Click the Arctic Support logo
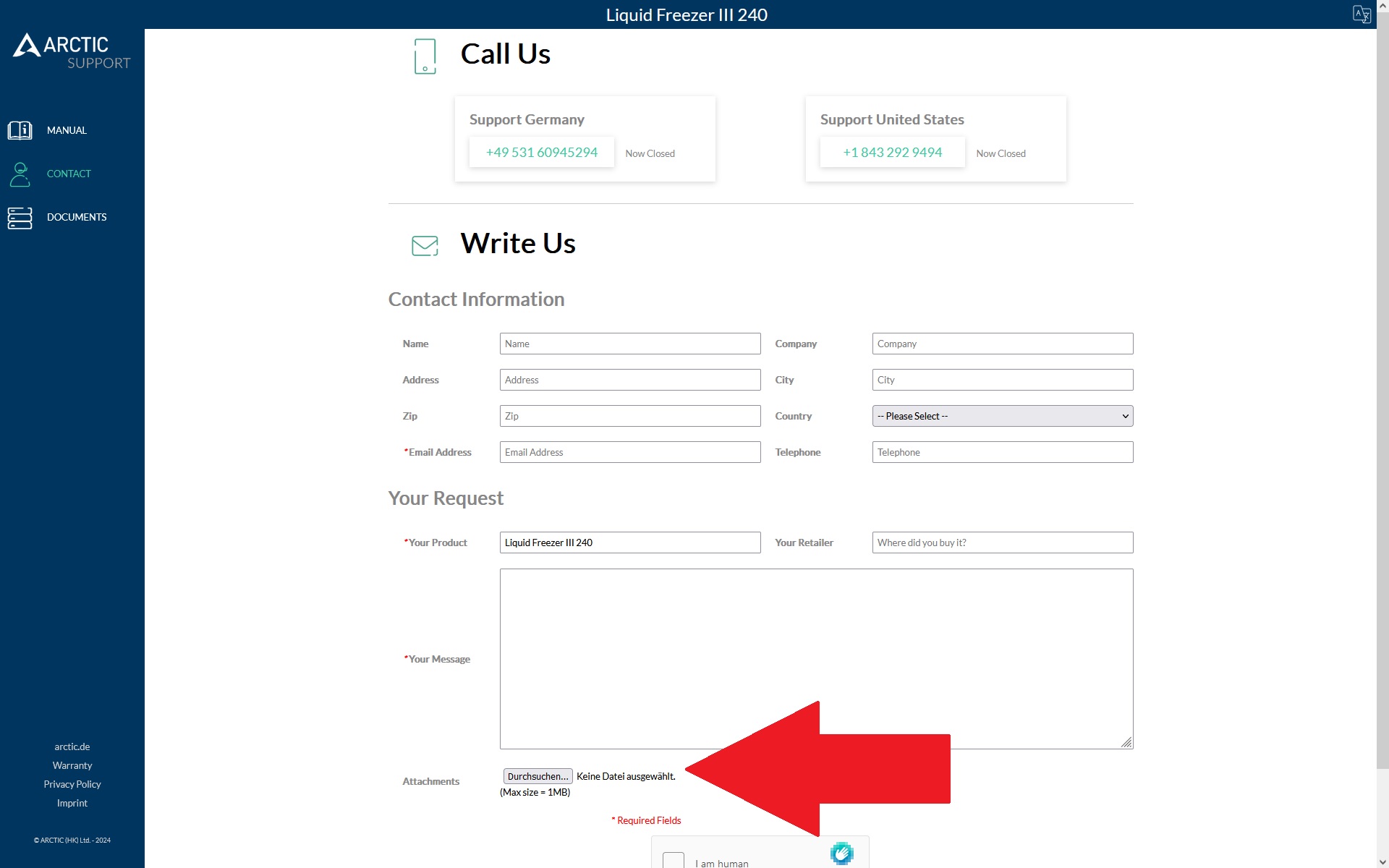 [72, 51]
